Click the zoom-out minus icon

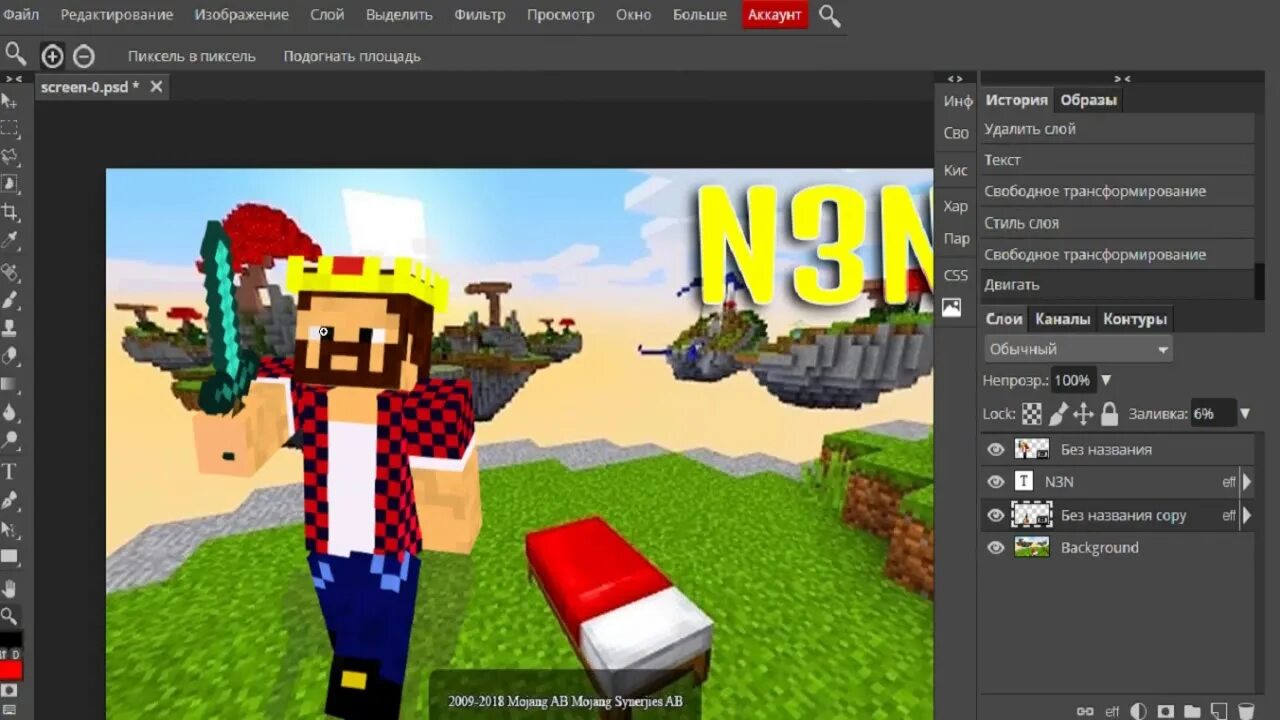pos(84,56)
